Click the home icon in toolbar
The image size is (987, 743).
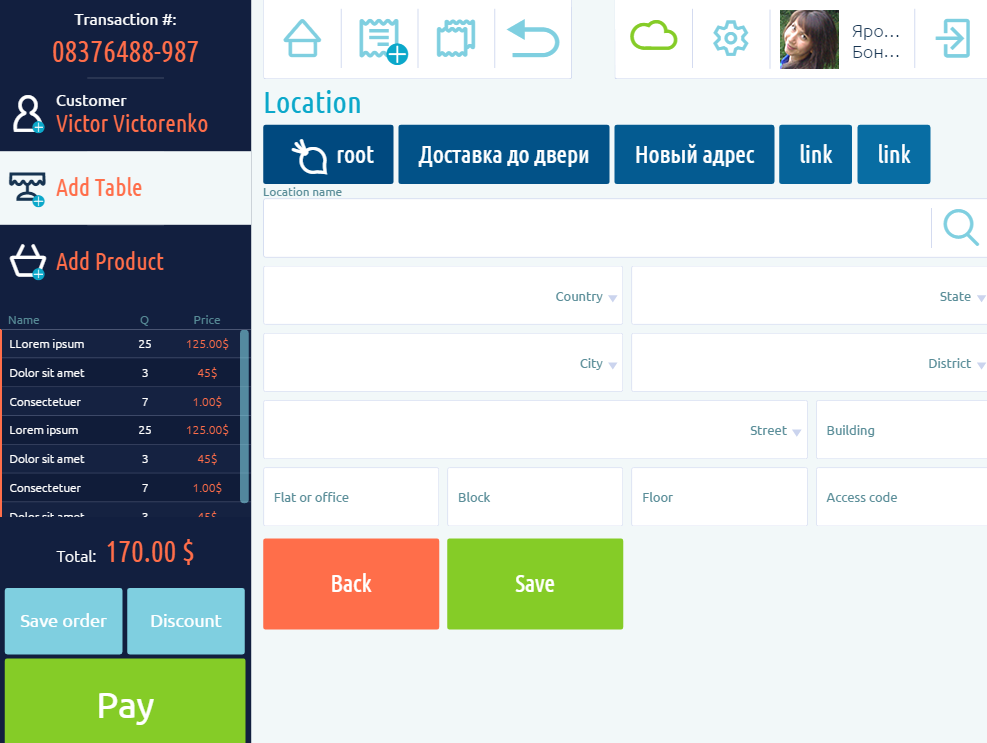click(302, 39)
